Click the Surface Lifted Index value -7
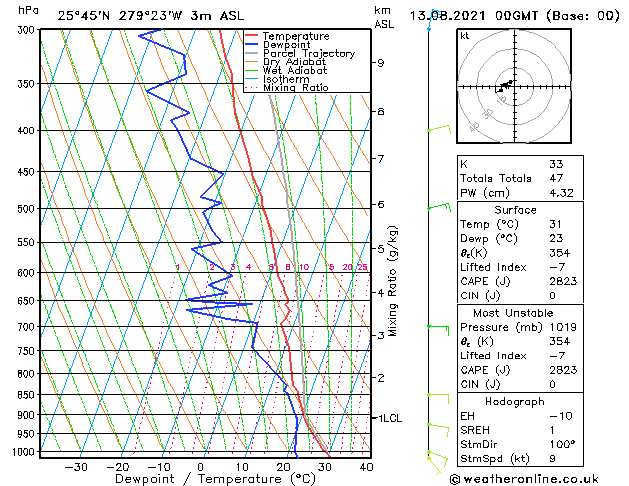This screenshot has height=486, width=629. click(x=557, y=267)
